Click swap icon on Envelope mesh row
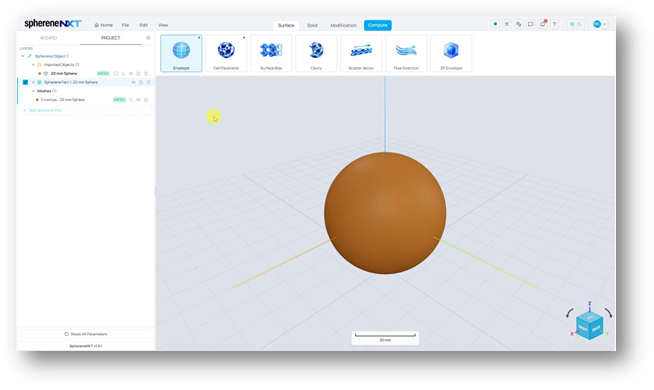Image resolution: width=654 pixels, height=390 pixels. click(131, 100)
